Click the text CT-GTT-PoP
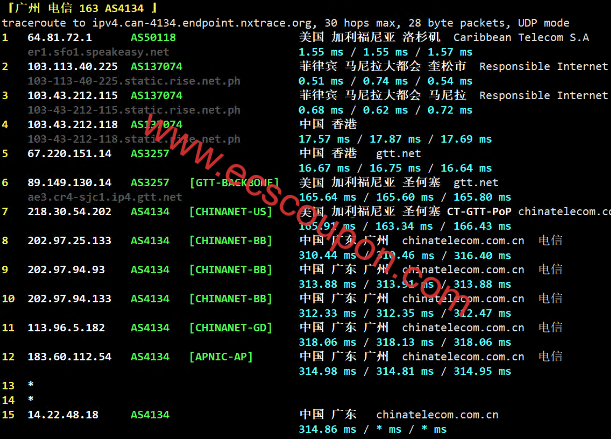This screenshot has width=611, height=439. [479, 212]
